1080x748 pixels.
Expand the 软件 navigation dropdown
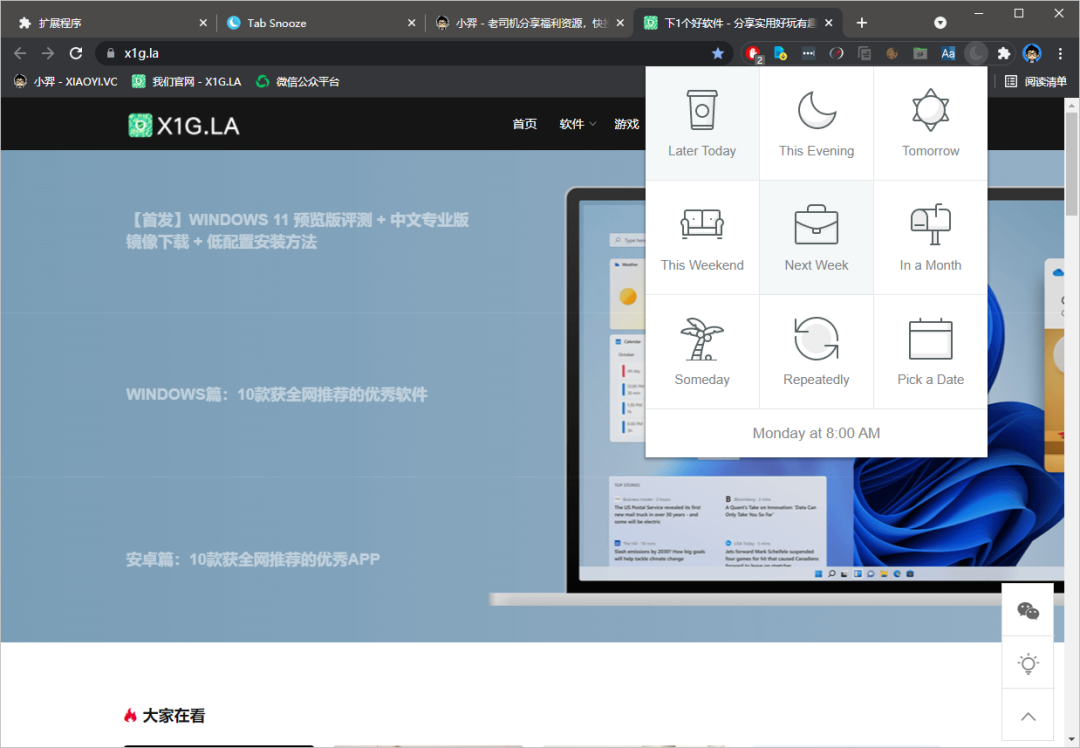pos(577,124)
